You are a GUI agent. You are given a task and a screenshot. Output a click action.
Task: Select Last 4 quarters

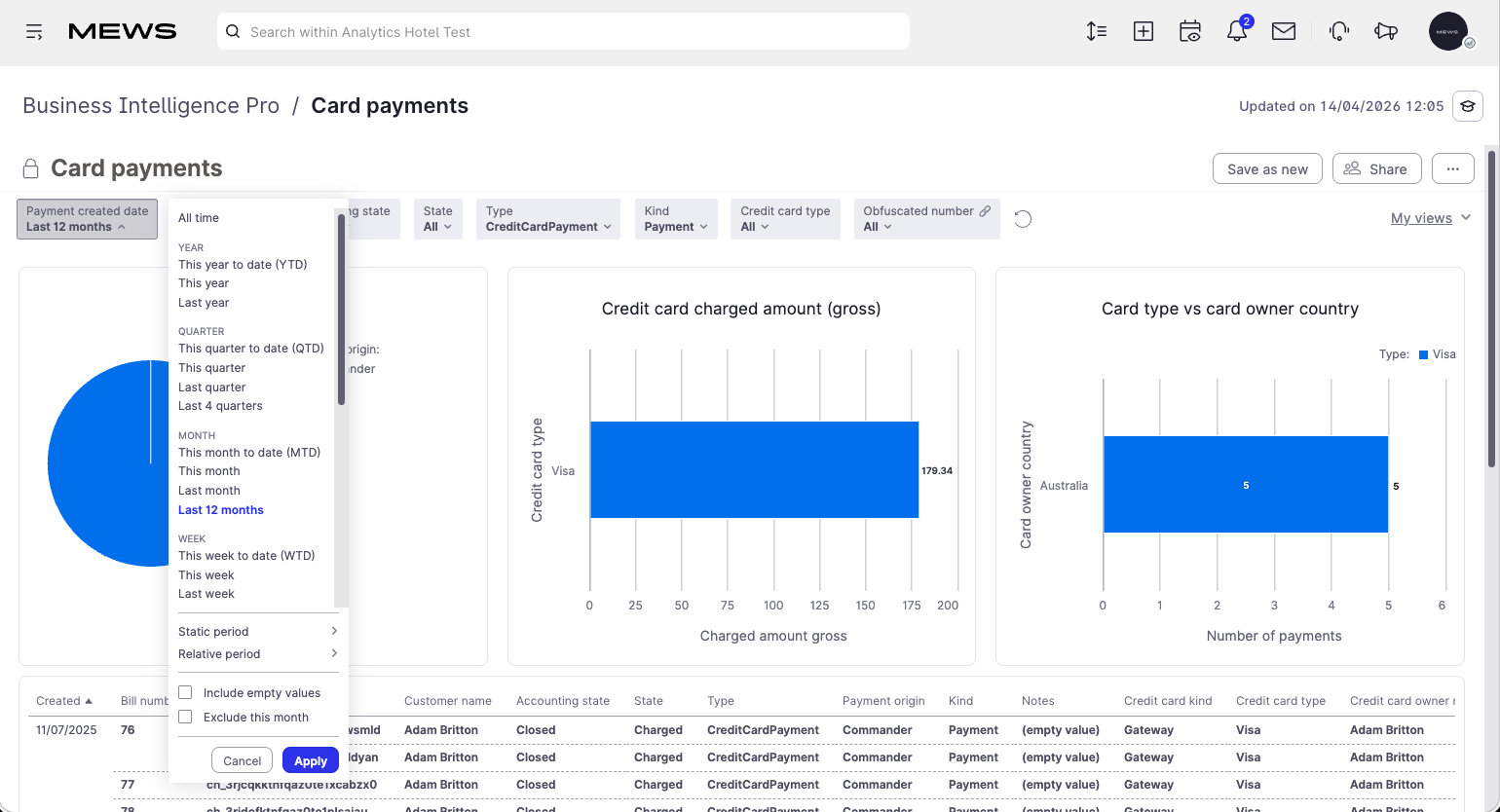(220, 406)
